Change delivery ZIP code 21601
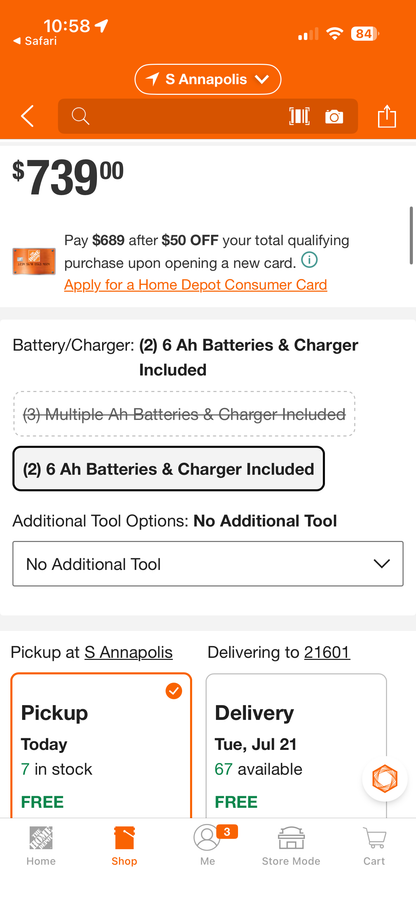 coord(327,653)
